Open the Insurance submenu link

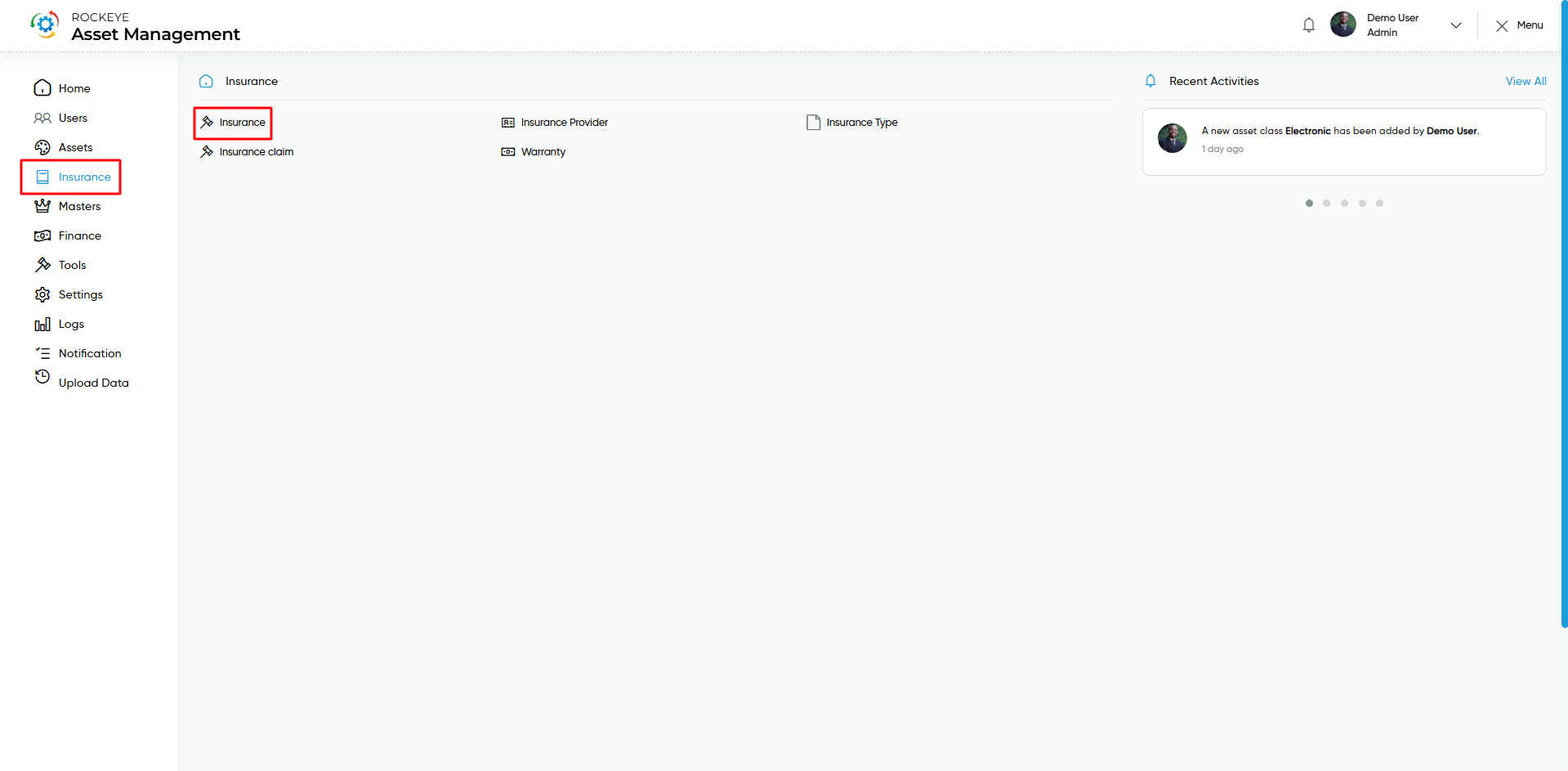242,123
